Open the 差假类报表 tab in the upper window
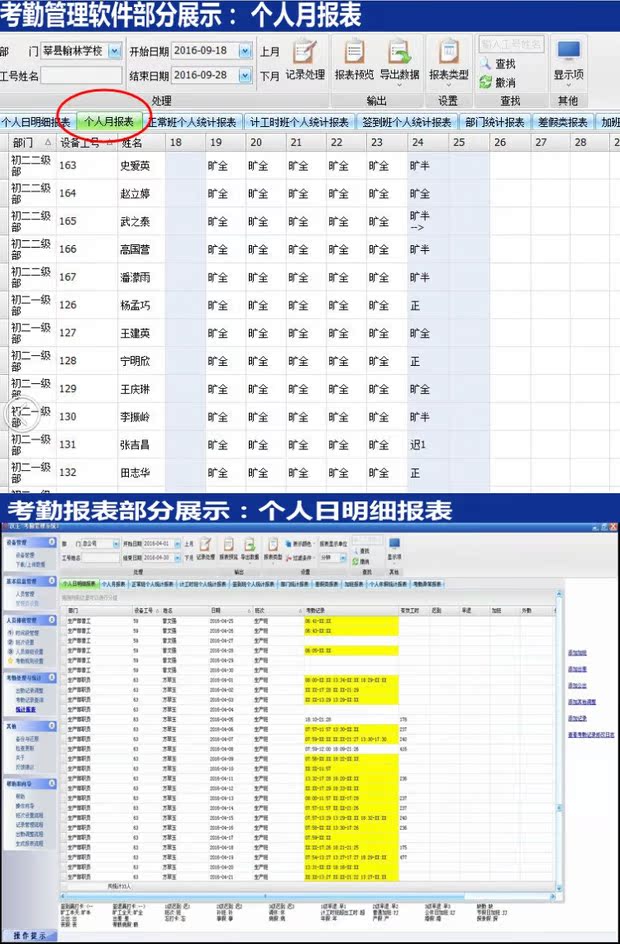 pyautogui.click(x=563, y=122)
